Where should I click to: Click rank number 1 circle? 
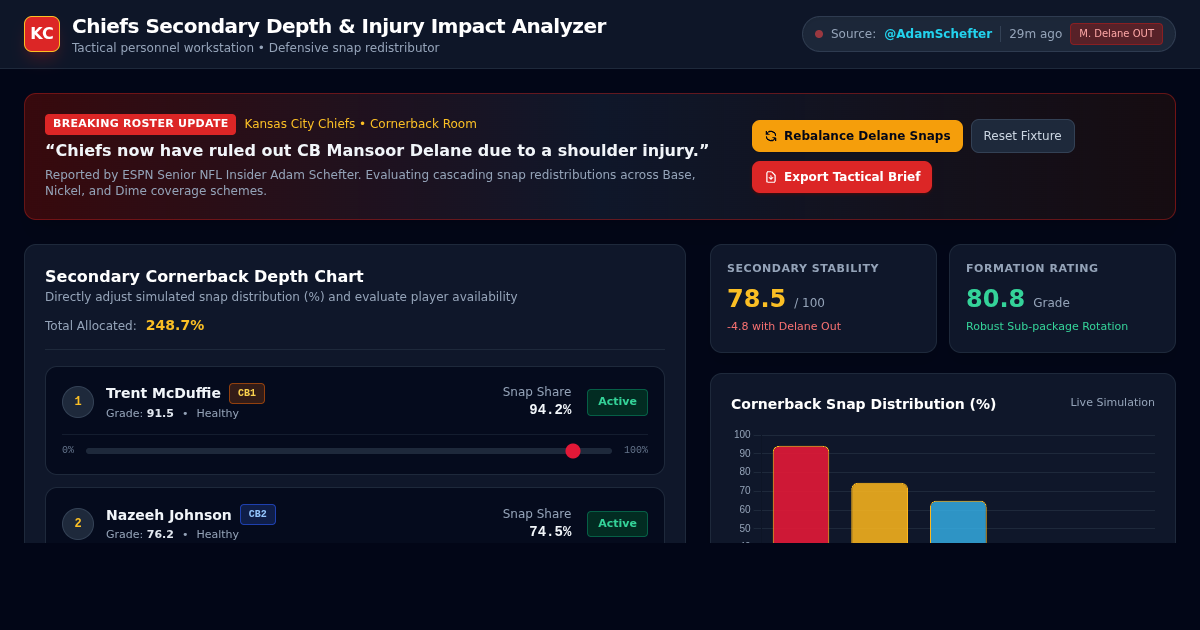click(x=78, y=402)
